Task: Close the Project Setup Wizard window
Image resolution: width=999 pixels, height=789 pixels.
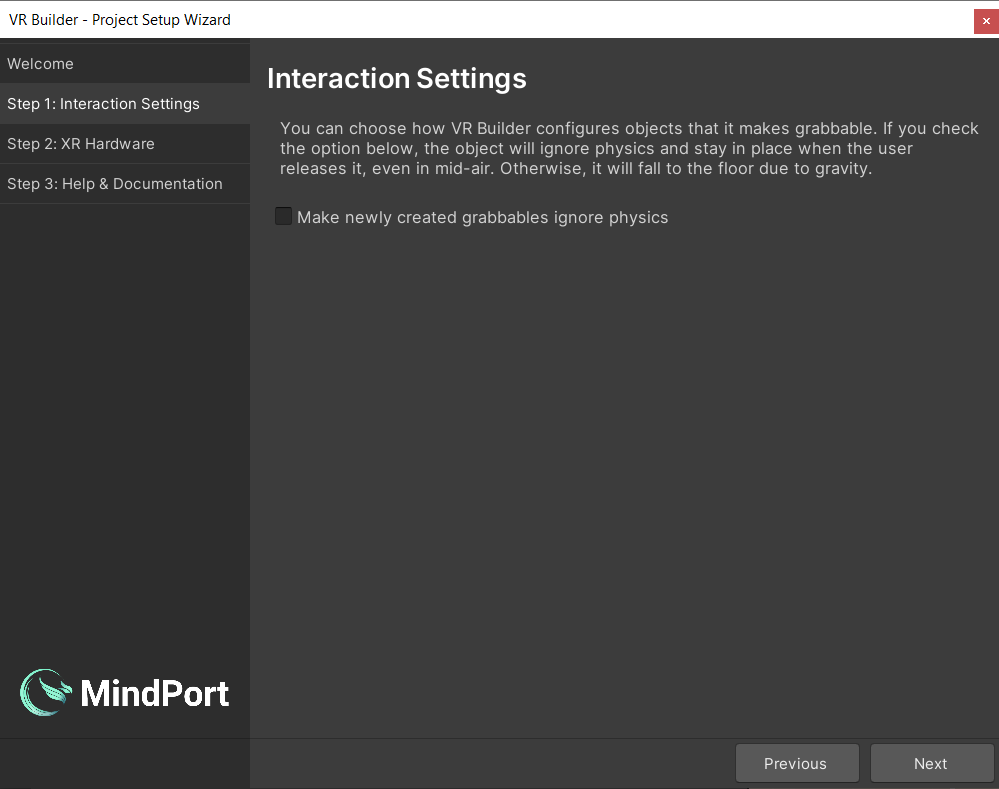Action: 986,20
